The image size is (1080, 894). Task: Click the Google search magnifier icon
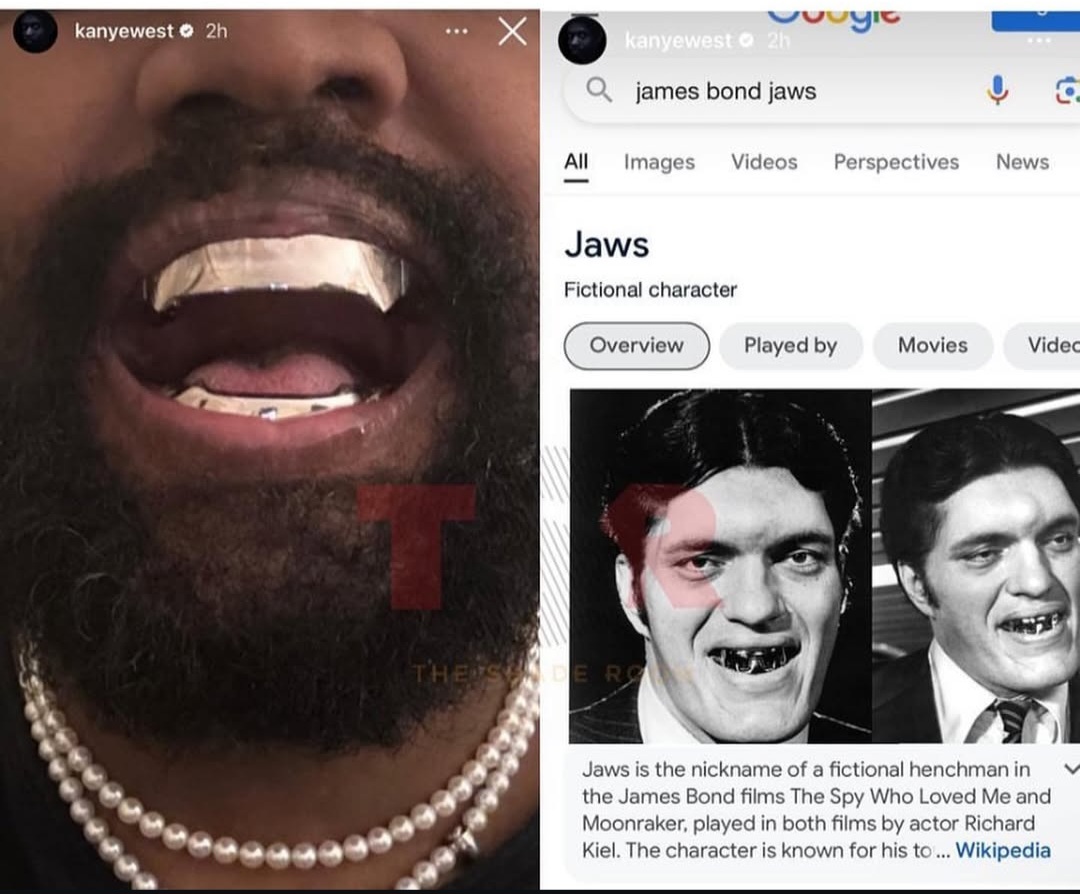click(x=599, y=90)
